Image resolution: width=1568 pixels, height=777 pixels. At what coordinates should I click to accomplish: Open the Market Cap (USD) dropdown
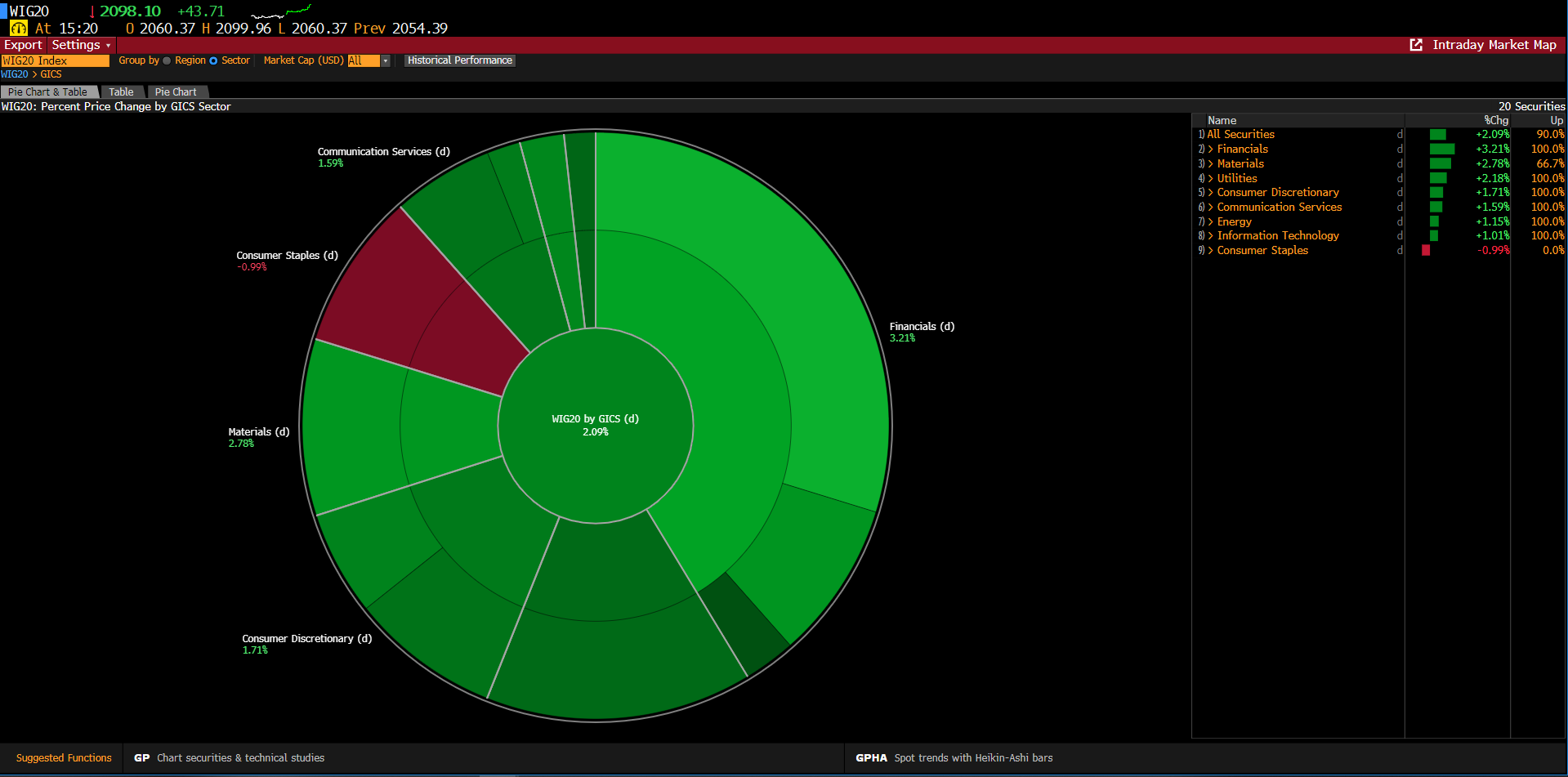[385, 61]
